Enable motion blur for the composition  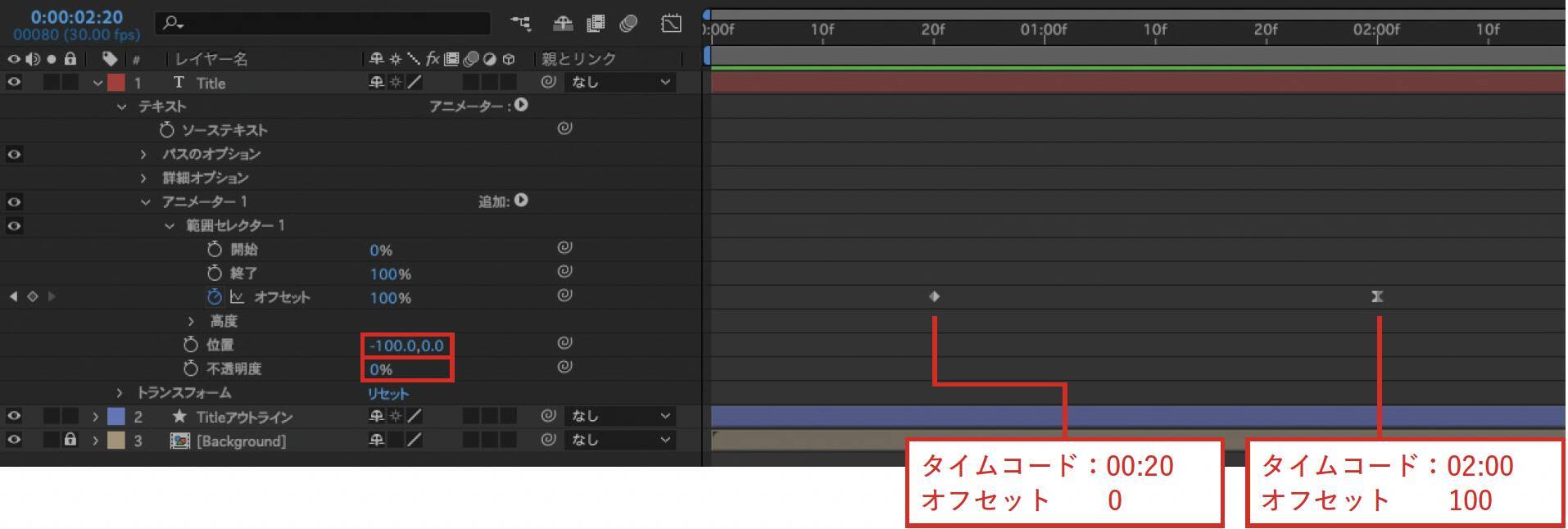pos(628,24)
